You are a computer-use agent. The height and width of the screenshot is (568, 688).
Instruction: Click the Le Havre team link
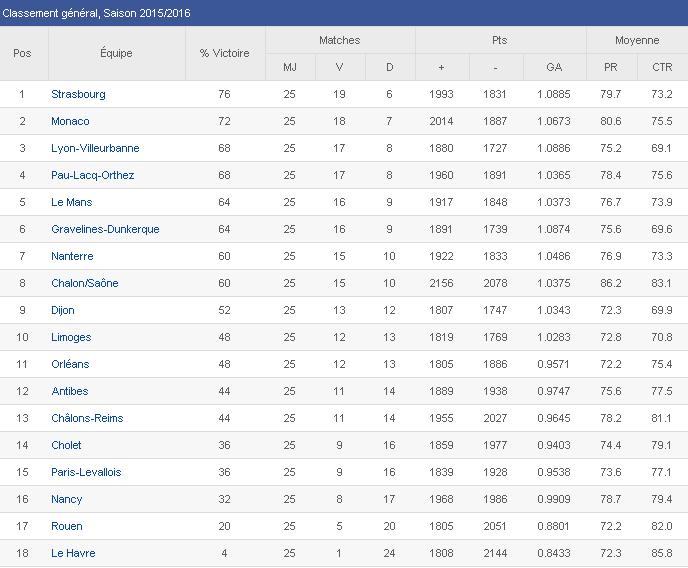[72, 553]
